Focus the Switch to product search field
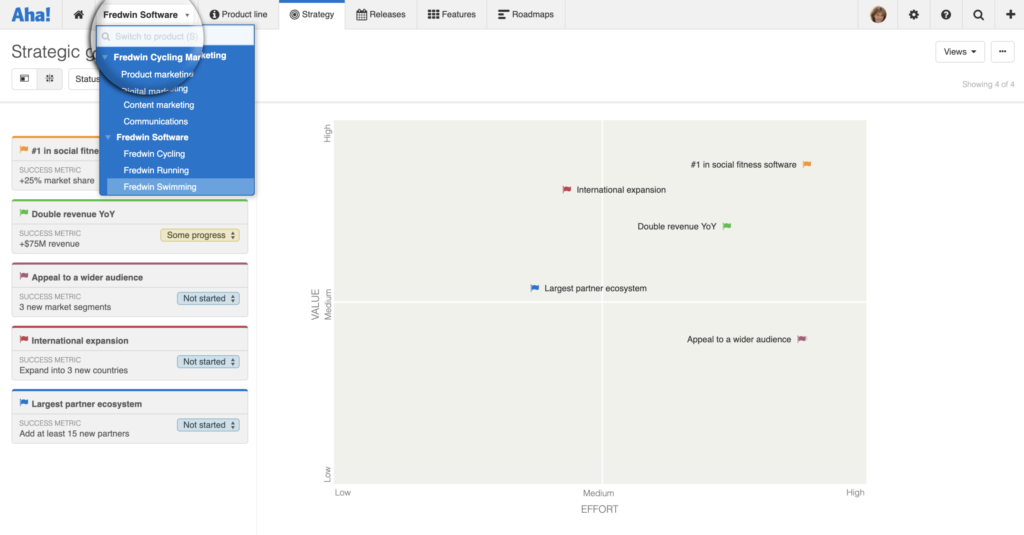Screen dimensions: 1024x535 click(176, 37)
